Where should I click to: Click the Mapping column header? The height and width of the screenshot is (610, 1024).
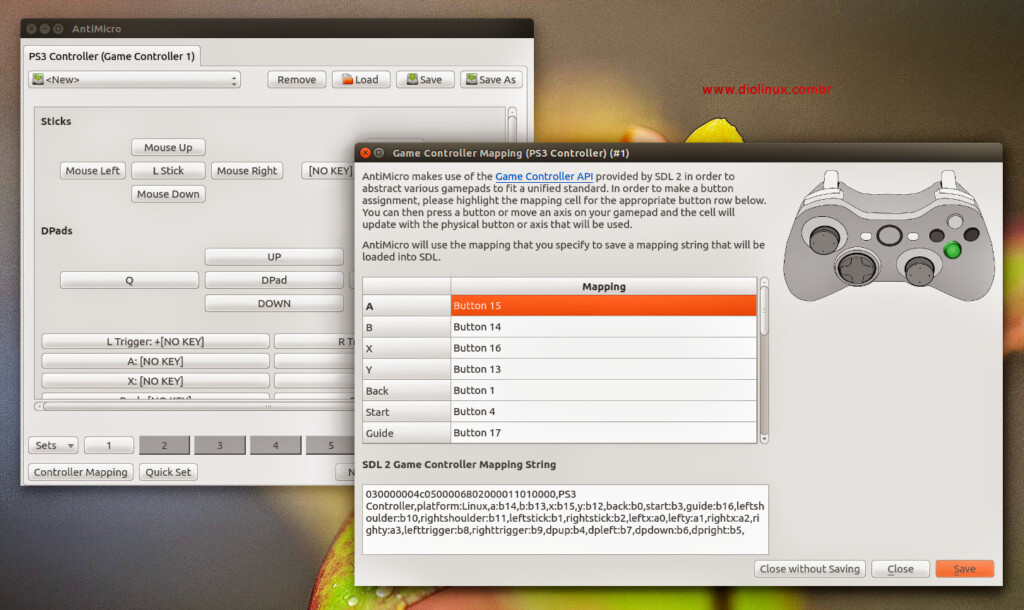603,286
